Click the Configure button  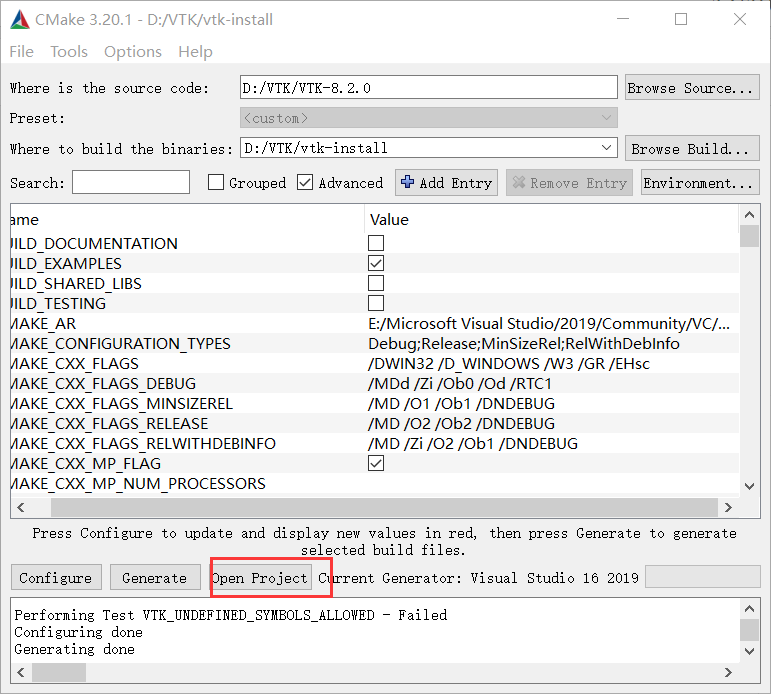56,577
